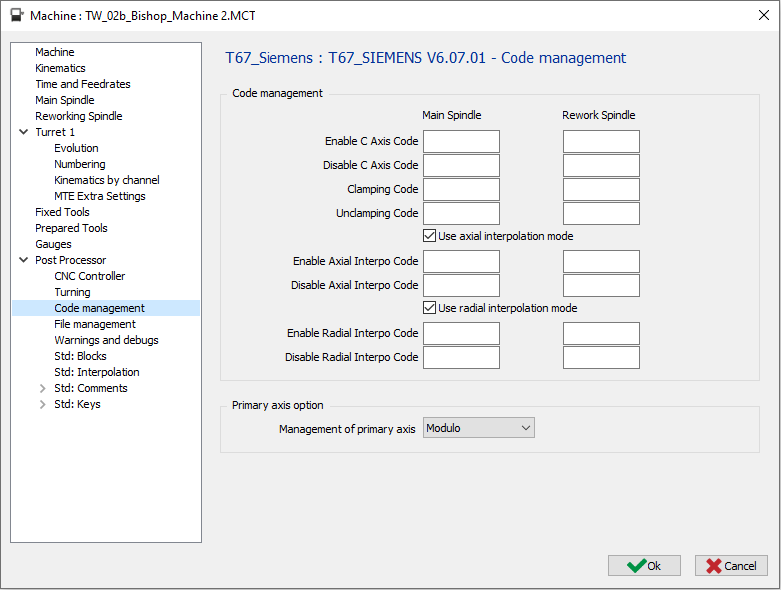The height and width of the screenshot is (590, 781).
Task: Open MTE Extra Settings under Turret 1
Action: [x=99, y=196]
